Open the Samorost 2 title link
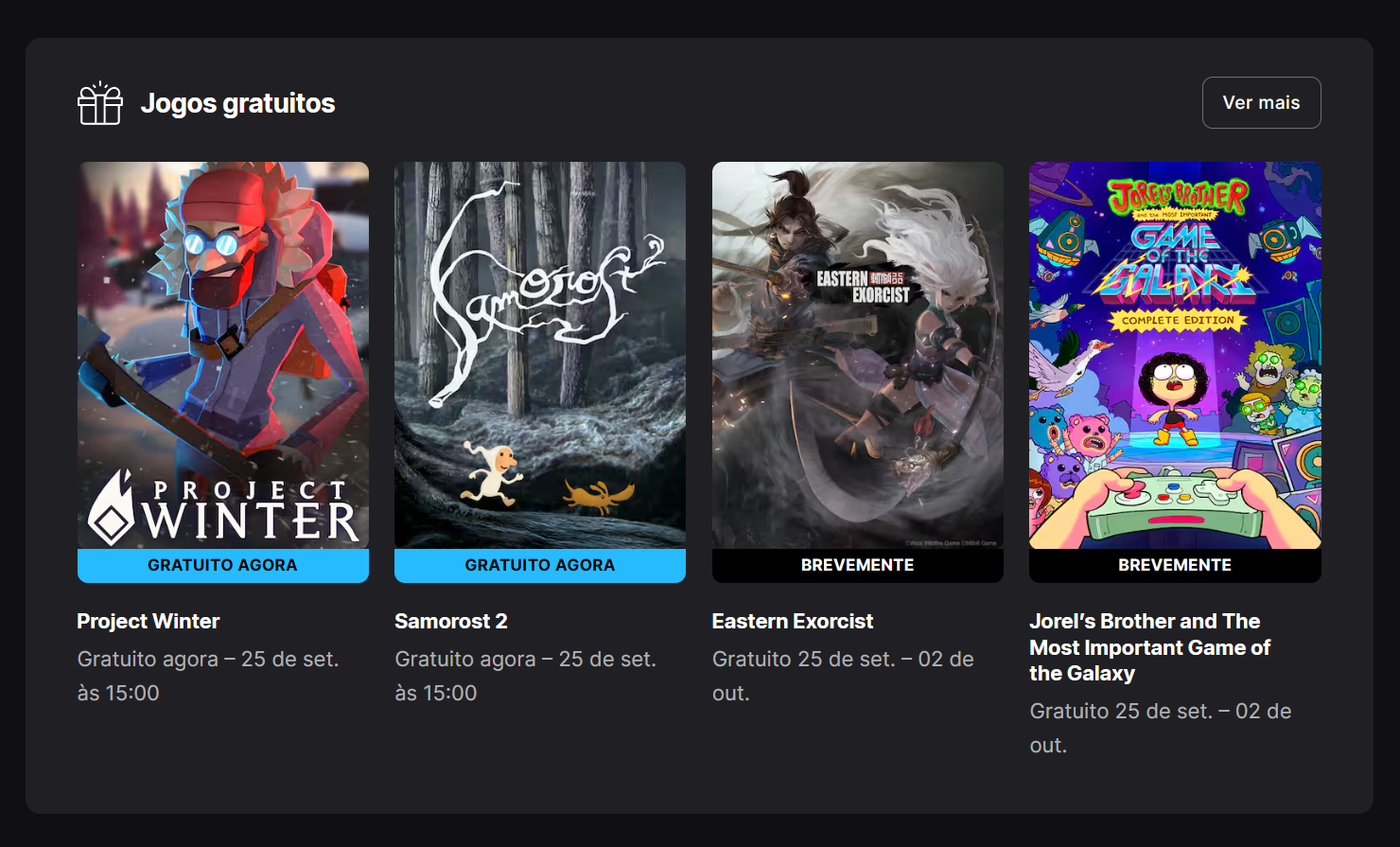Viewport: 1400px width, 847px height. [451, 621]
